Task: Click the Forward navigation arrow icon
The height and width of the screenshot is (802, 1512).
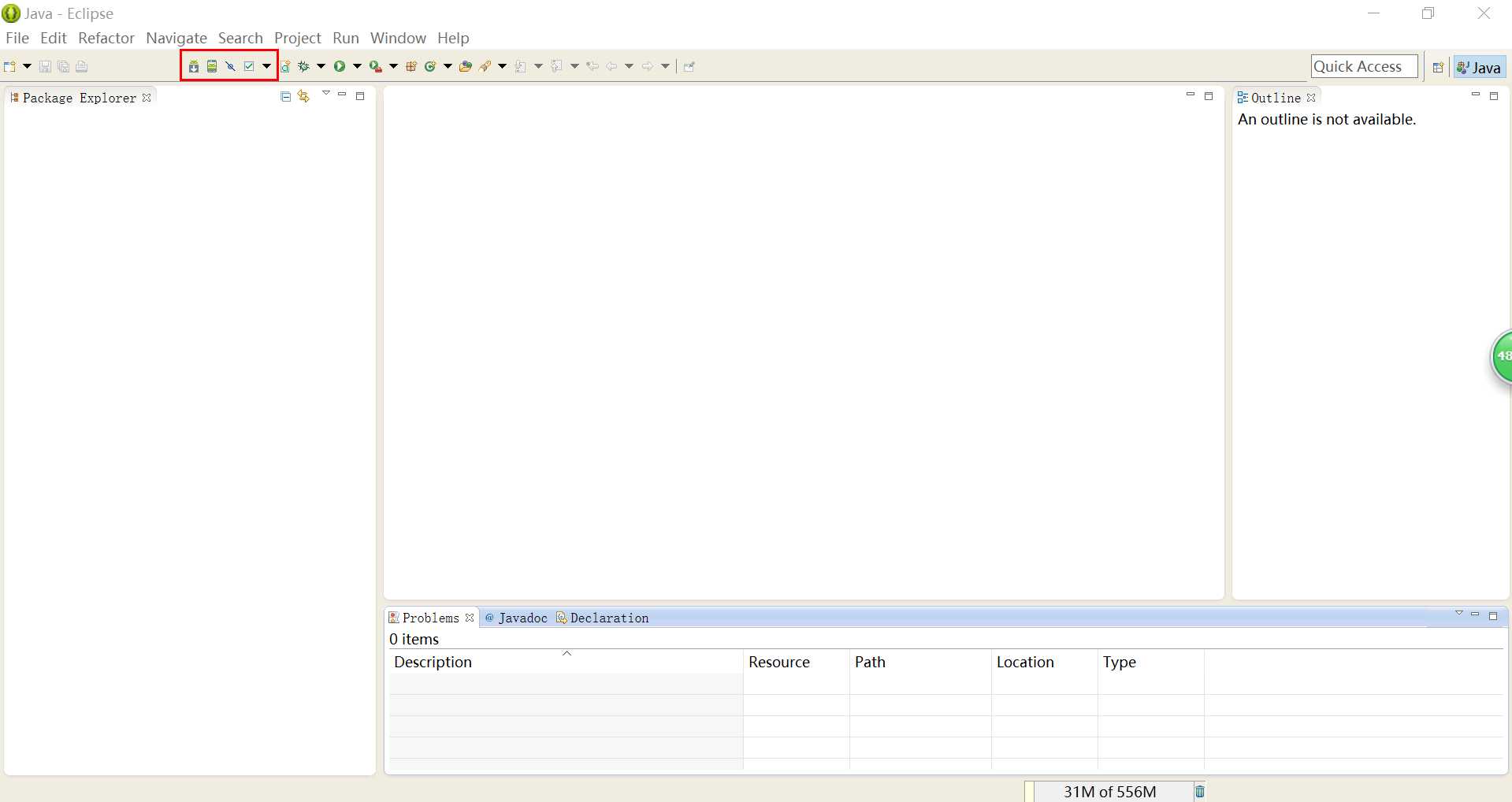Action: coord(648,66)
